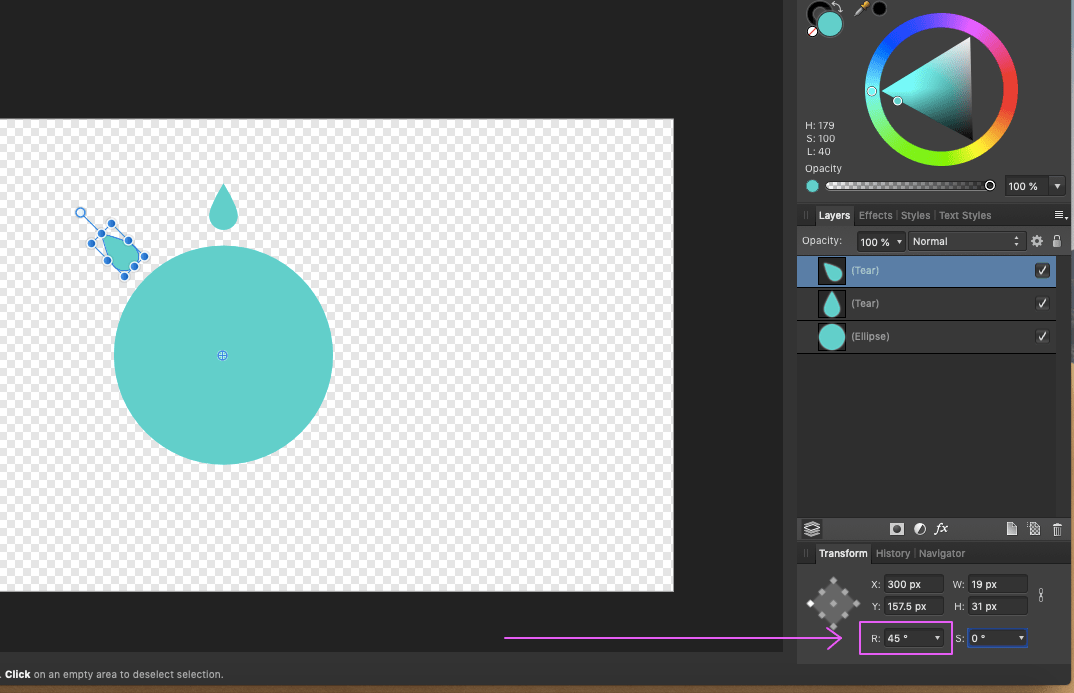The width and height of the screenshot is (1074, 693).
Task: Open the History tab
Action: [x=892, y=553]
